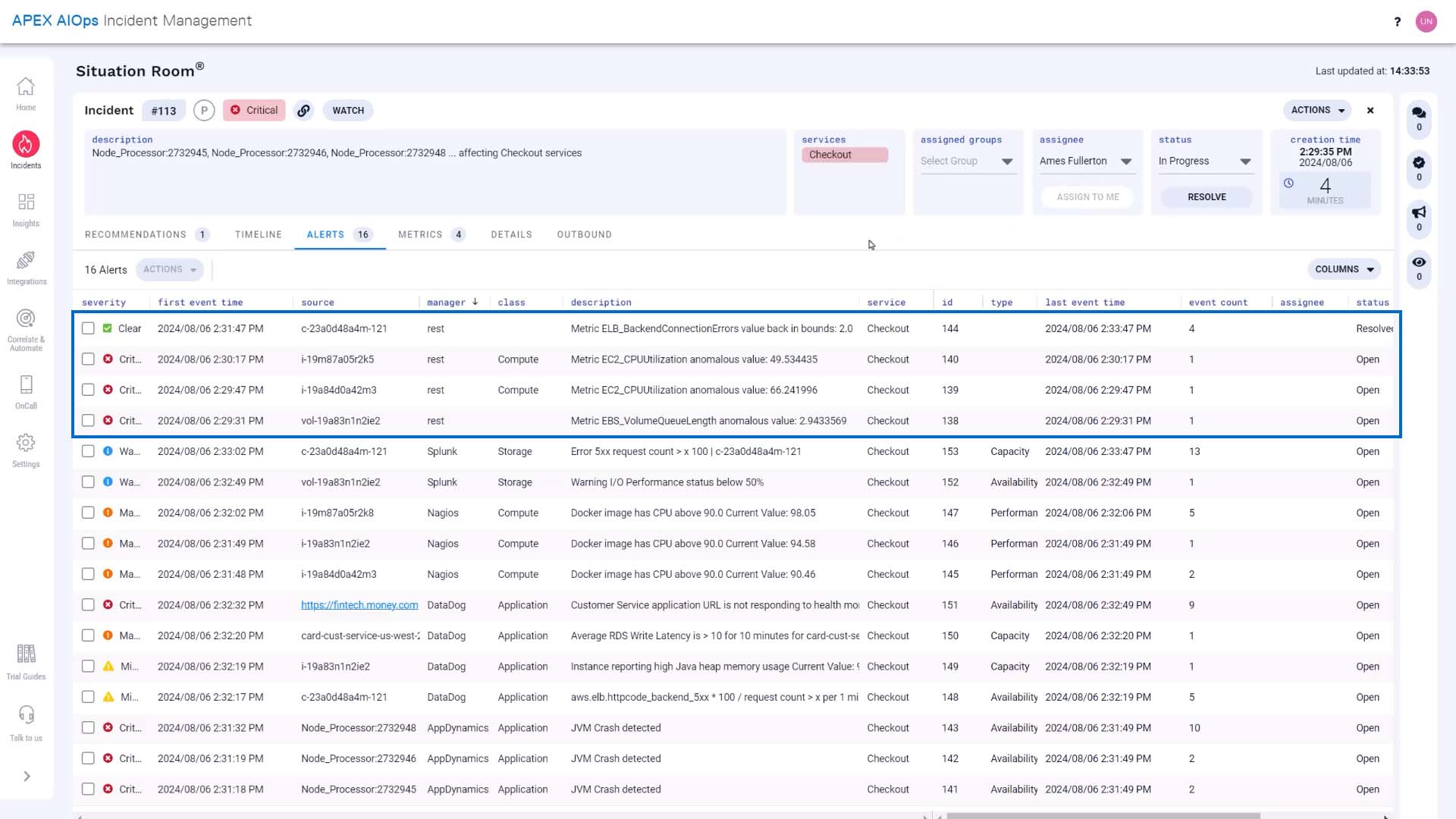The width and height of the screenshot is (1456, 819).
Task: Sort by the first event time header
Action: (x=200, y=302)
